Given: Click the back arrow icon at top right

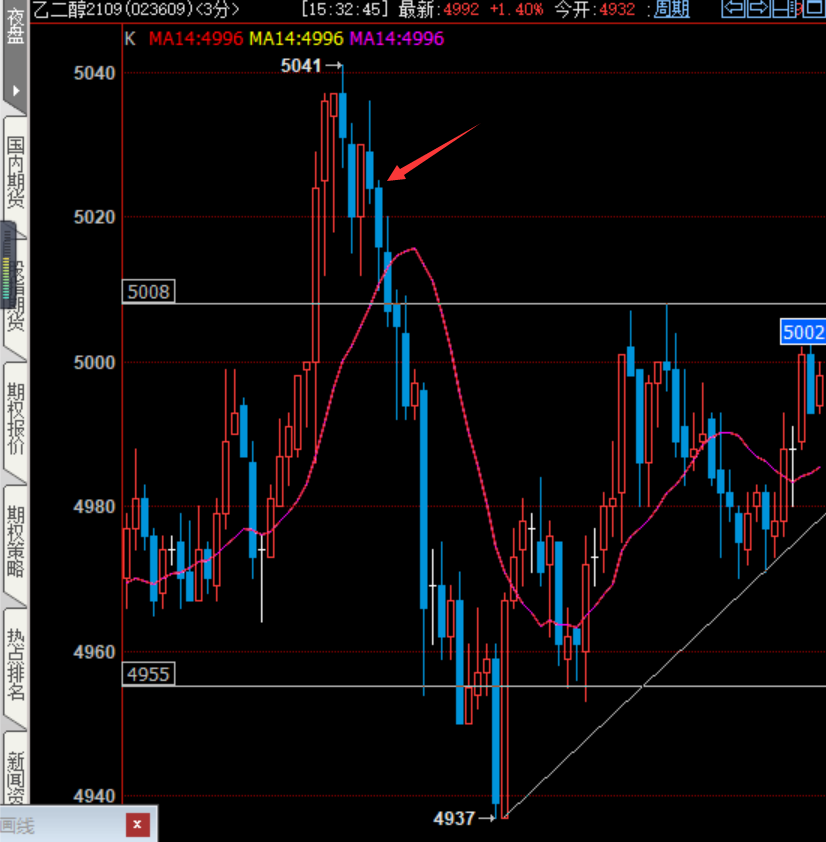Looking at the screenshot, I should point(733,9).
